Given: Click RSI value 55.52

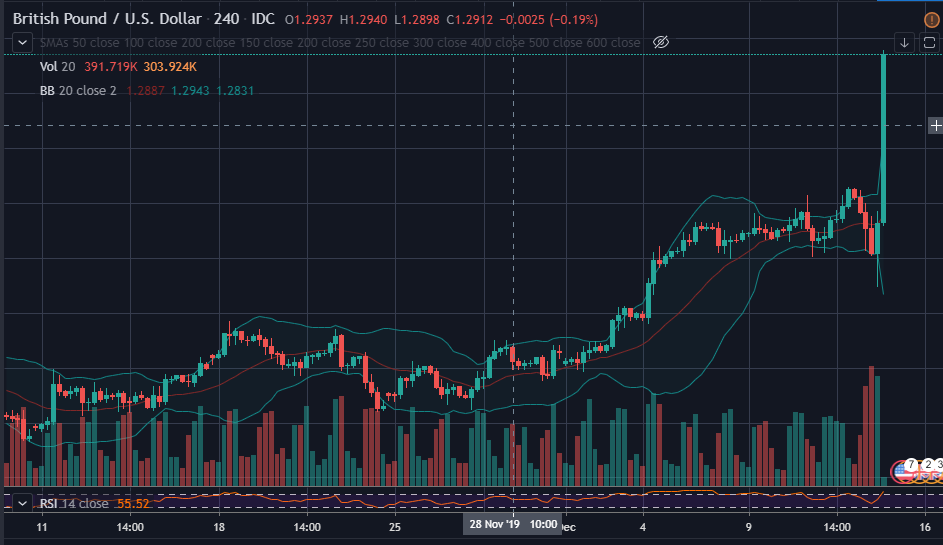Looking at the screenshot, I should click(133, 503).
